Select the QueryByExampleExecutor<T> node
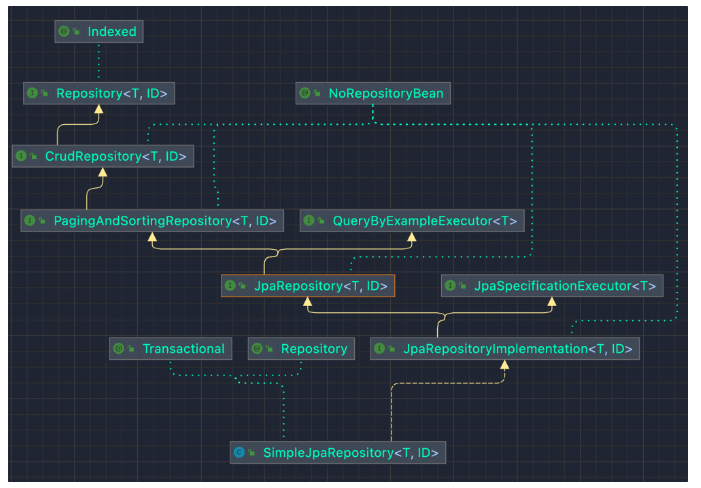701x488 pixels. [x=412, y=221]
